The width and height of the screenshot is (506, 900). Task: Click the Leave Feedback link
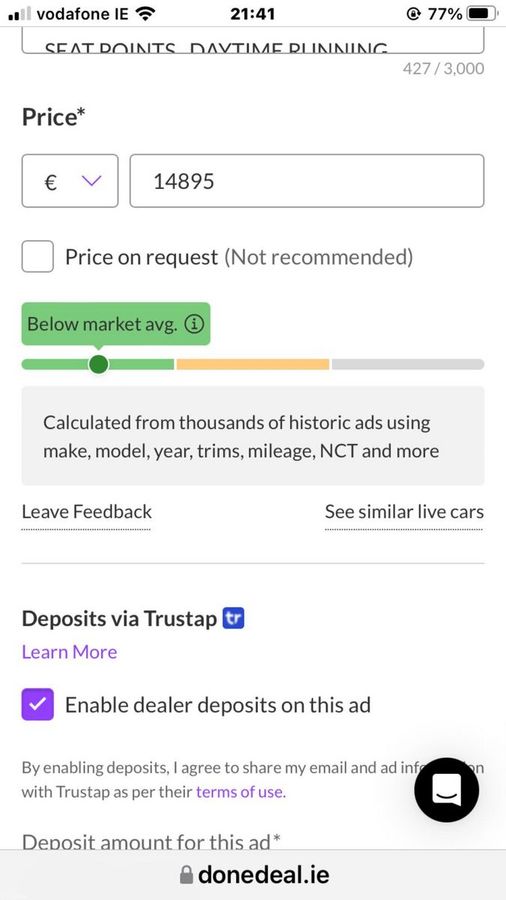tap(87, 511)
